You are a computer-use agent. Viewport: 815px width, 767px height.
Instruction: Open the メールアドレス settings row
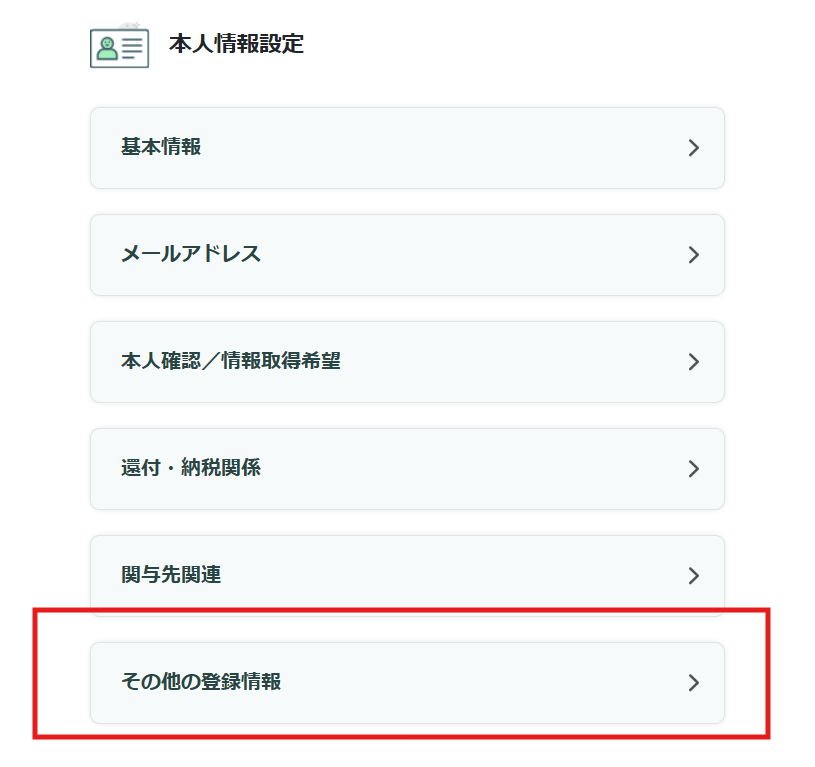coord(407,255)
